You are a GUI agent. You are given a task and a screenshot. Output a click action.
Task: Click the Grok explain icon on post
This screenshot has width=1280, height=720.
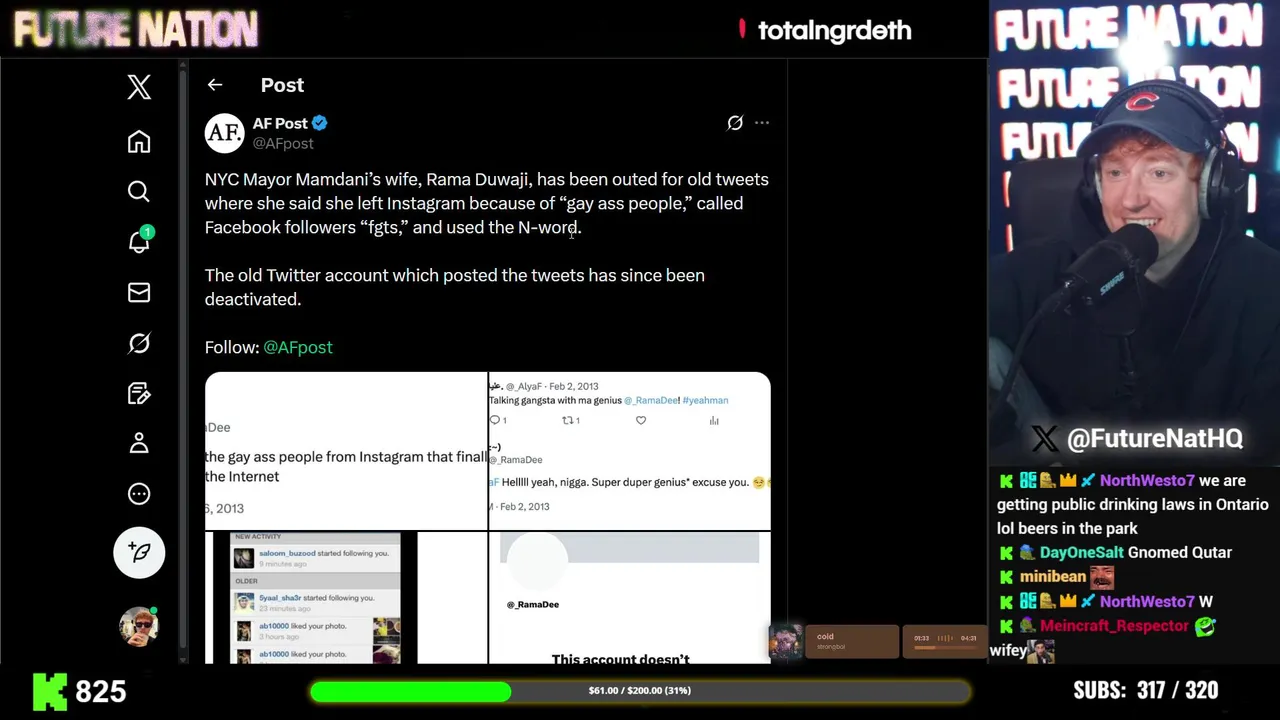735,123
